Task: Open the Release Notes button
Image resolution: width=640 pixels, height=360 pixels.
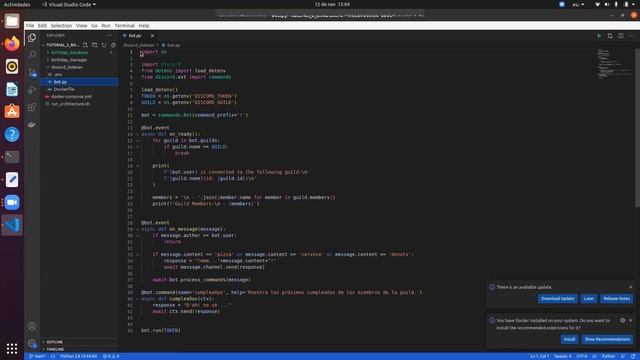Action: [x=616, y=299]
